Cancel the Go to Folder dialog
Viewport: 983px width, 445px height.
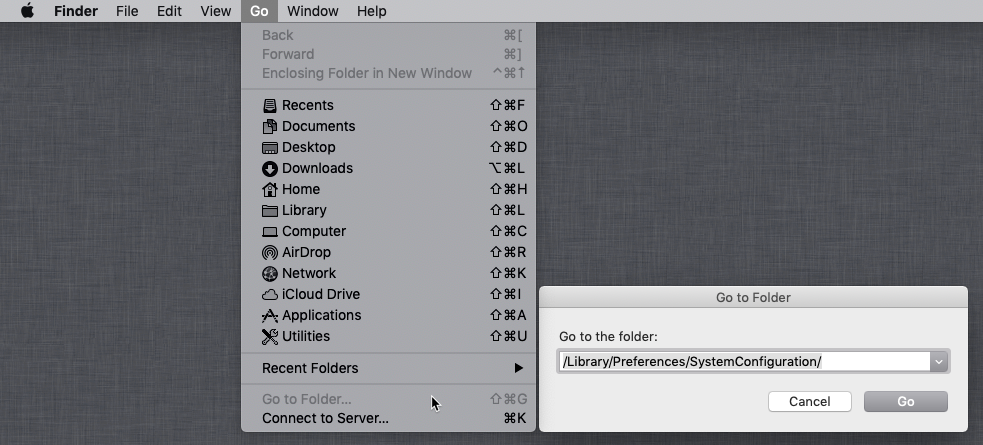809,402
